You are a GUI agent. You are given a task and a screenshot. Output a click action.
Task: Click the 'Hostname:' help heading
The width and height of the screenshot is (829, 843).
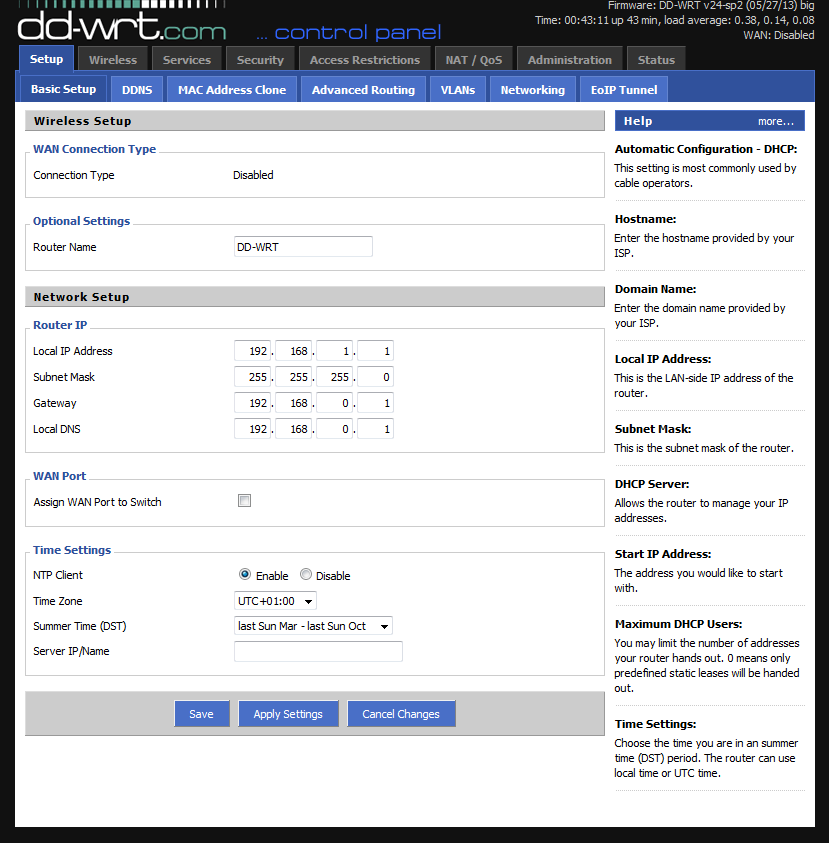click(x=645, y=219)
